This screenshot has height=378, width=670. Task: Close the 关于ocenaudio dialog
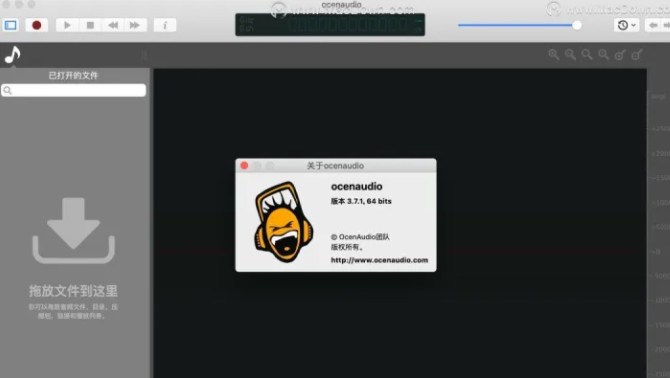244,165
